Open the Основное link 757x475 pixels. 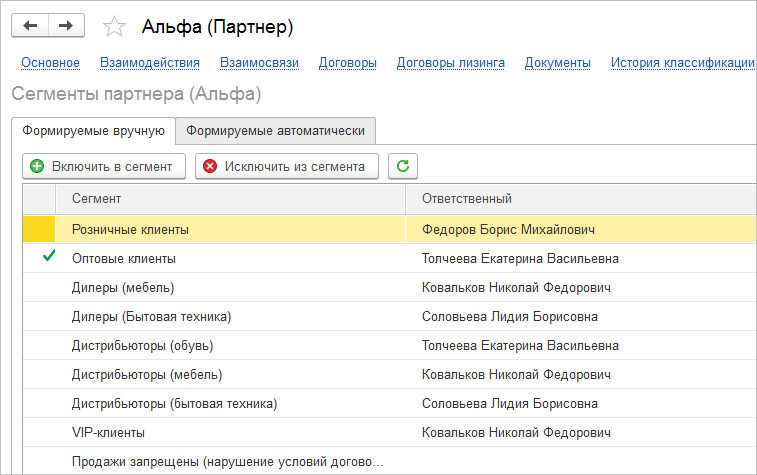tap(50, 63)
